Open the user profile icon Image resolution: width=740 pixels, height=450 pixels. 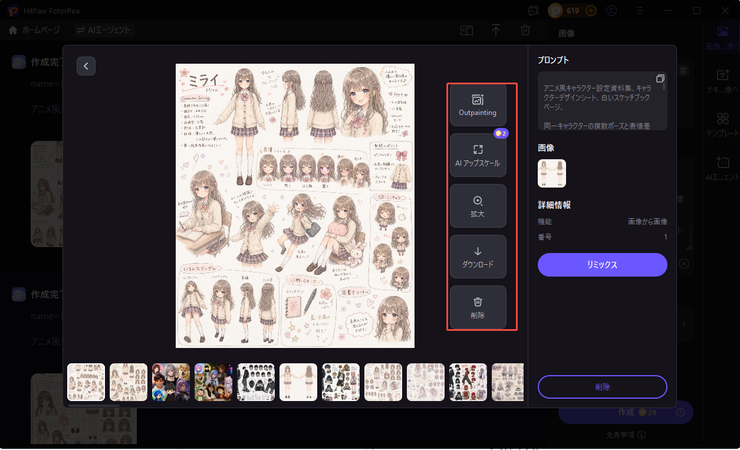[x=611, y=10]
